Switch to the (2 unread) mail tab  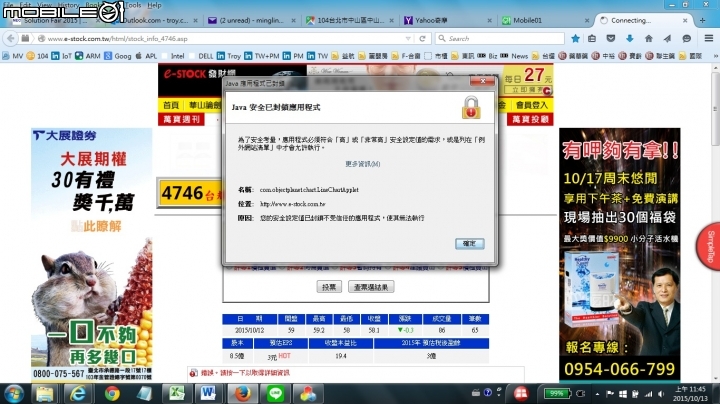[252, 20]
